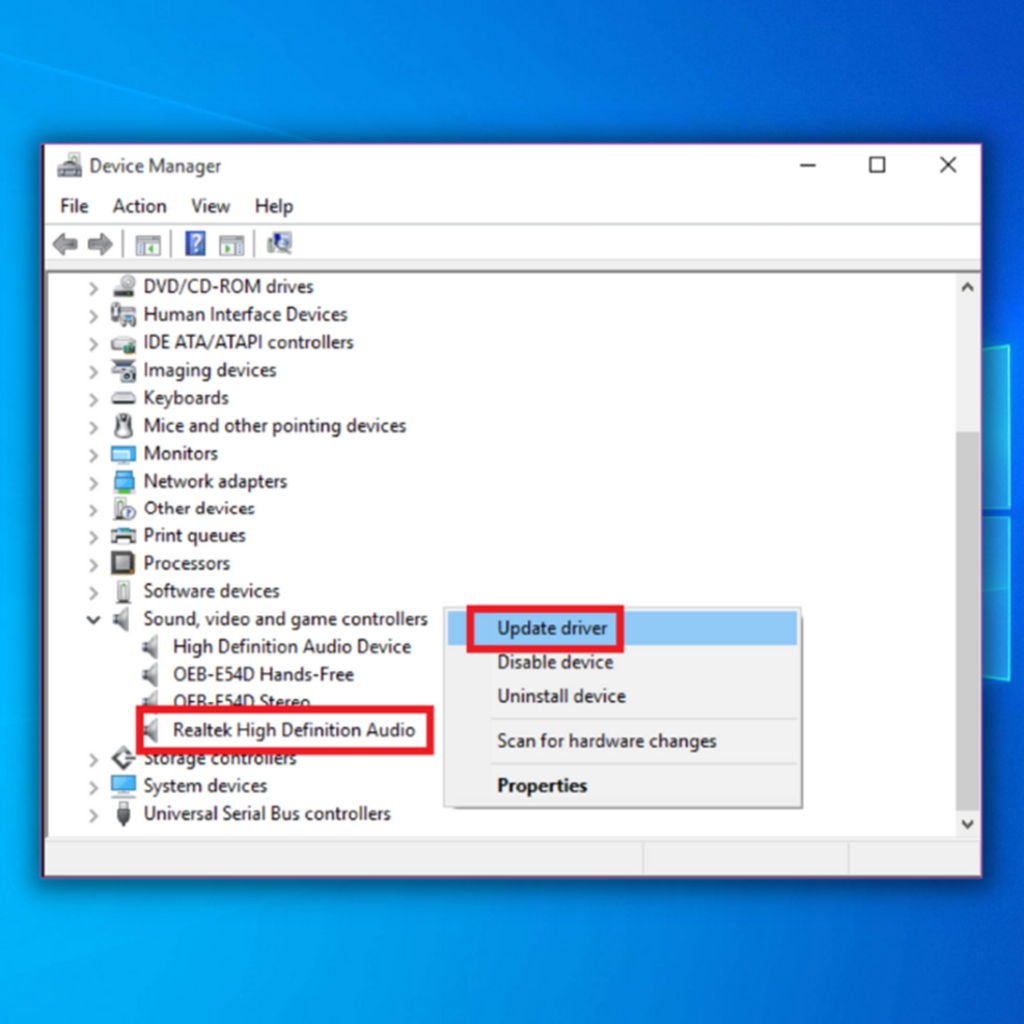Open the Action menu
Screen dimensions: 1024x1024
click(x=139, y=206)
